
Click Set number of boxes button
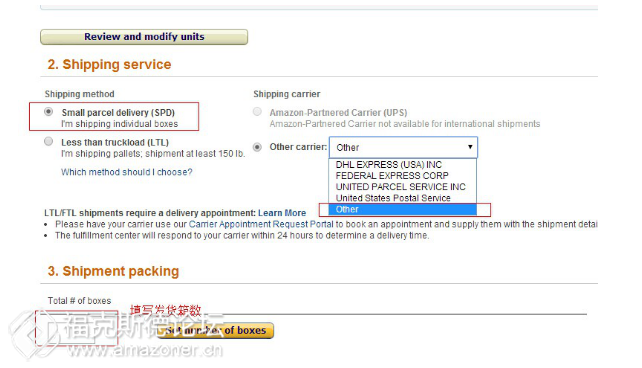tap(215, 330)
